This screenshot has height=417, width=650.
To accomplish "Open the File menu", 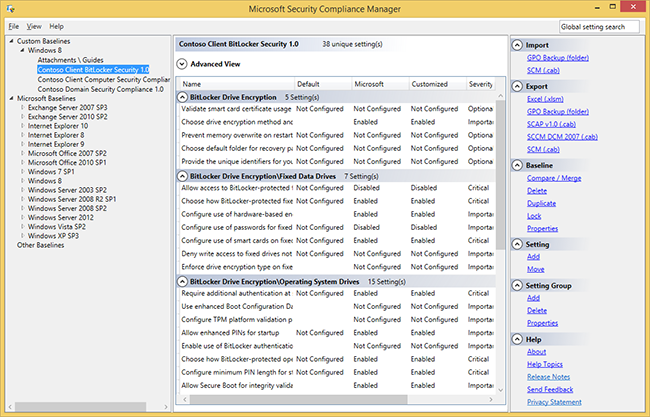I will click(x=13, y=26).
